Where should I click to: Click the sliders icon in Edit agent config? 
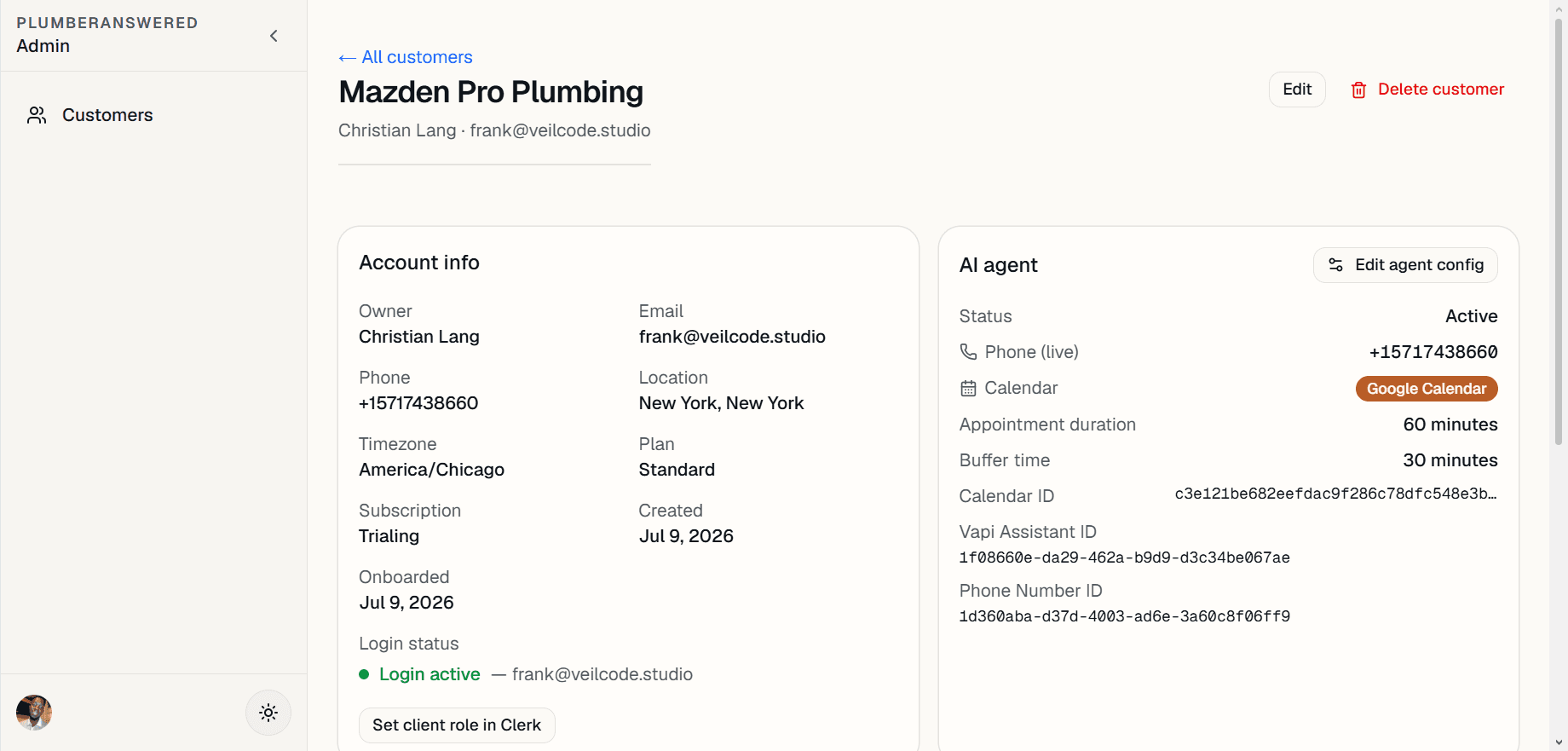pos(1336,265)
